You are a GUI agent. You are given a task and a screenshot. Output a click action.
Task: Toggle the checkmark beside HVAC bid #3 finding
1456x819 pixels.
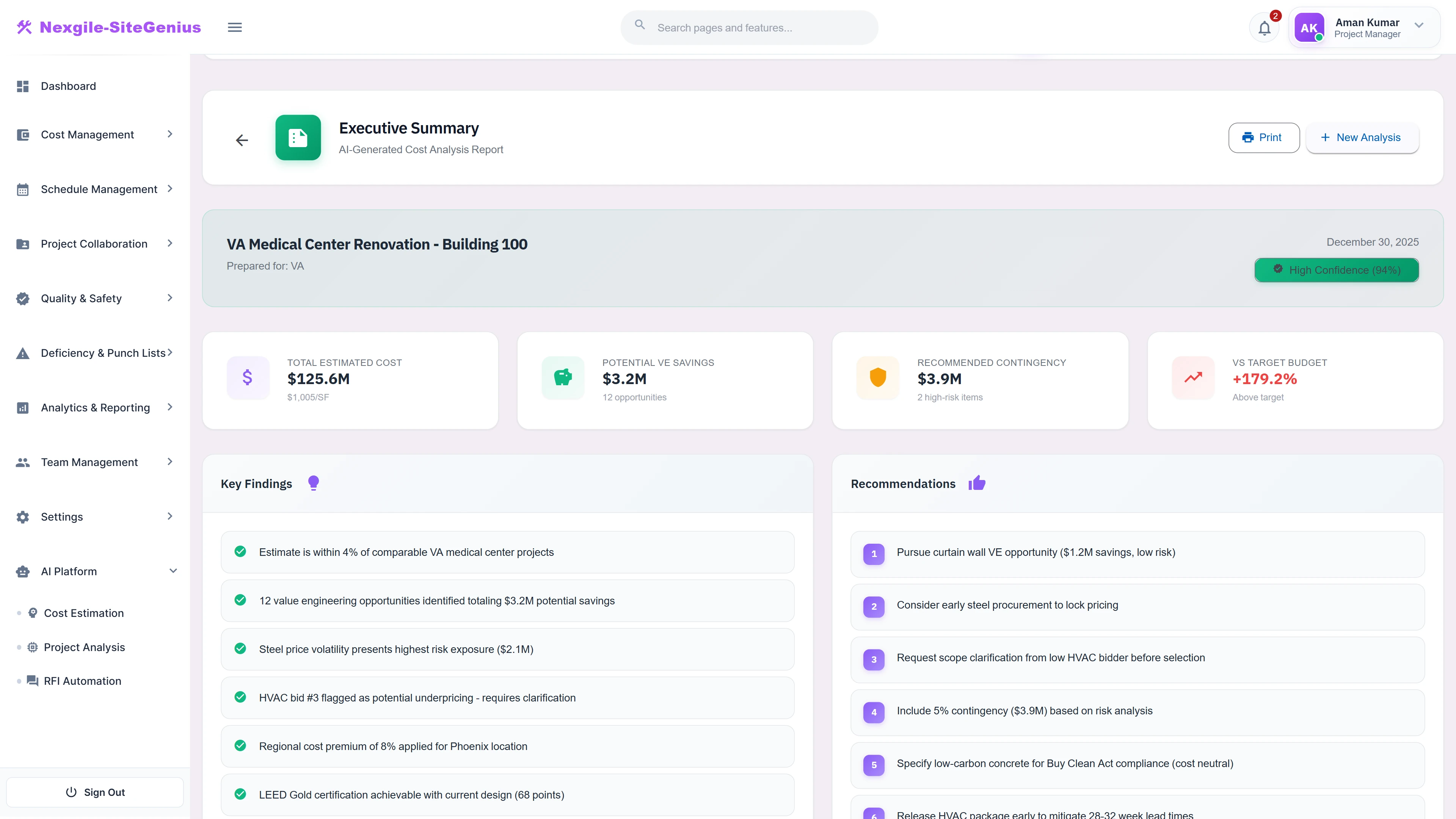point(241,697)
